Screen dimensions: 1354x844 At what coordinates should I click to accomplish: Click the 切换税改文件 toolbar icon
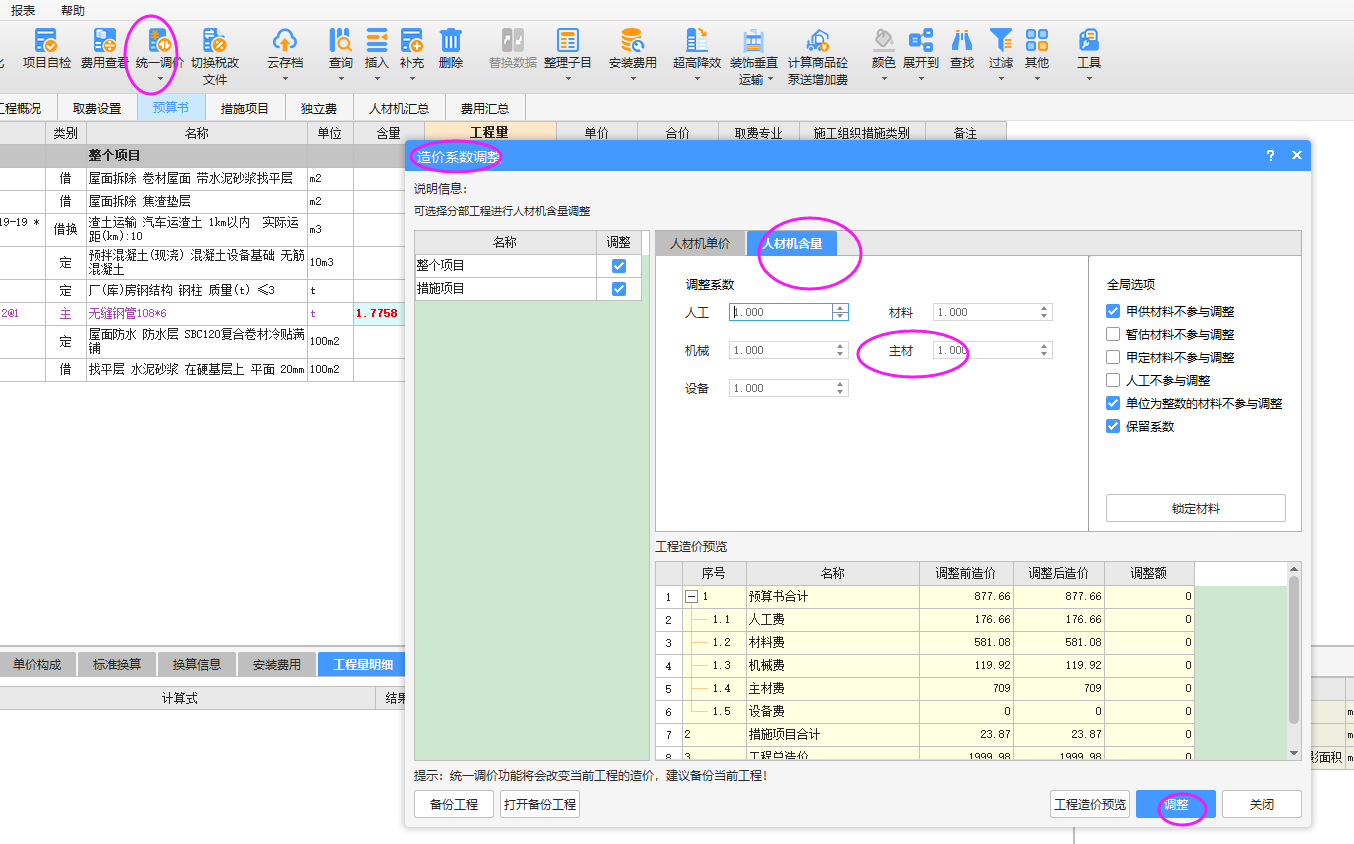[x=215, y=40]
